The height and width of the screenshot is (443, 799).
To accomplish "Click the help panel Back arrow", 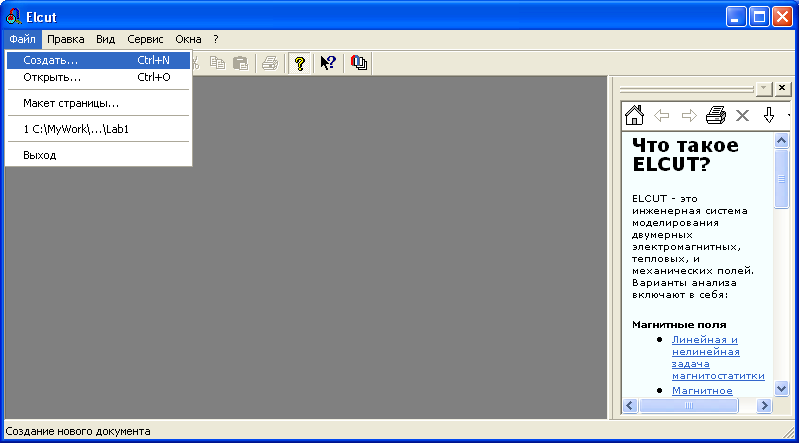I will click(661, 116).
